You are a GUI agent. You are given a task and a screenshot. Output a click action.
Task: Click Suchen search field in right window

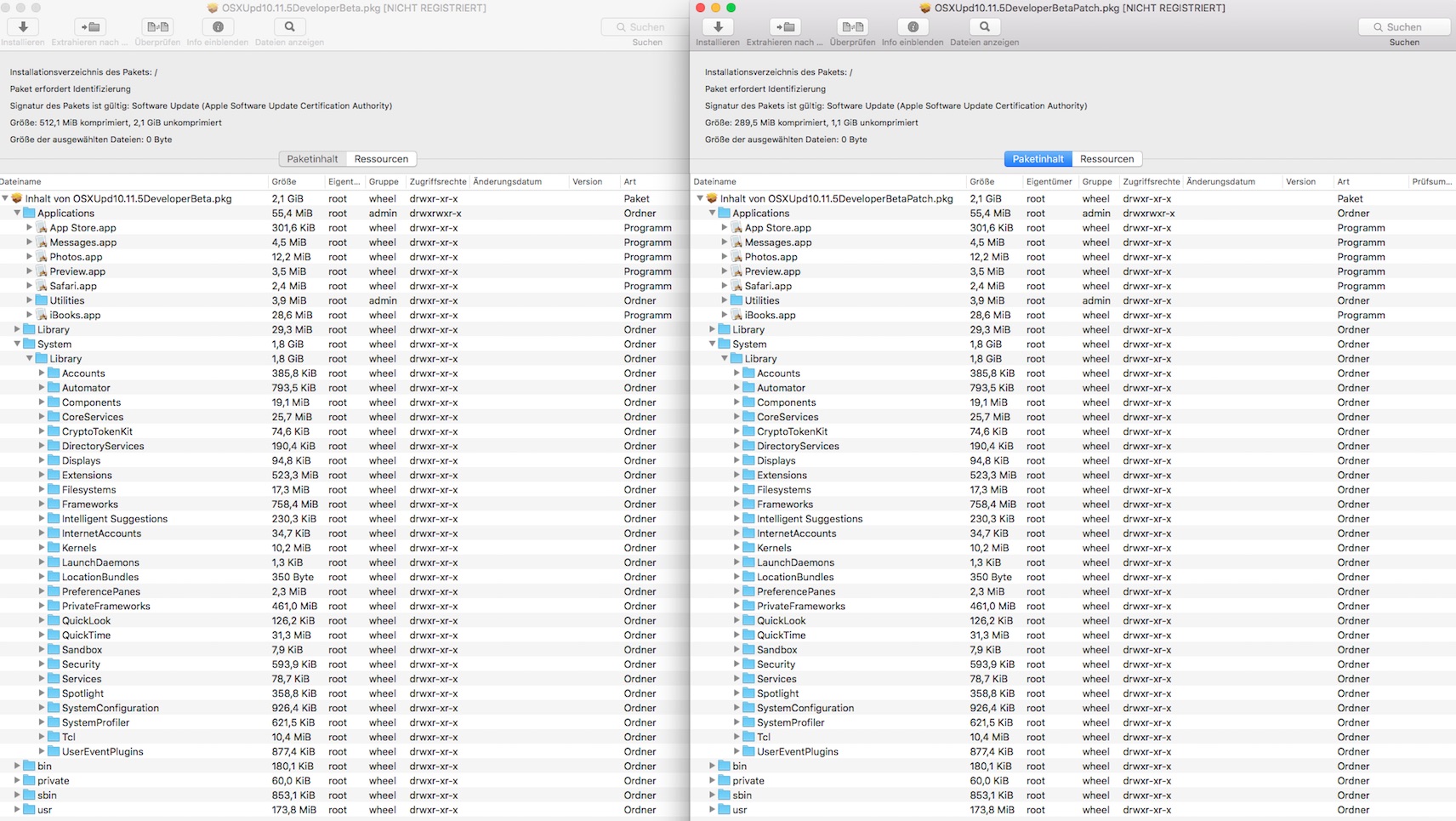(x=1404, y=27)
